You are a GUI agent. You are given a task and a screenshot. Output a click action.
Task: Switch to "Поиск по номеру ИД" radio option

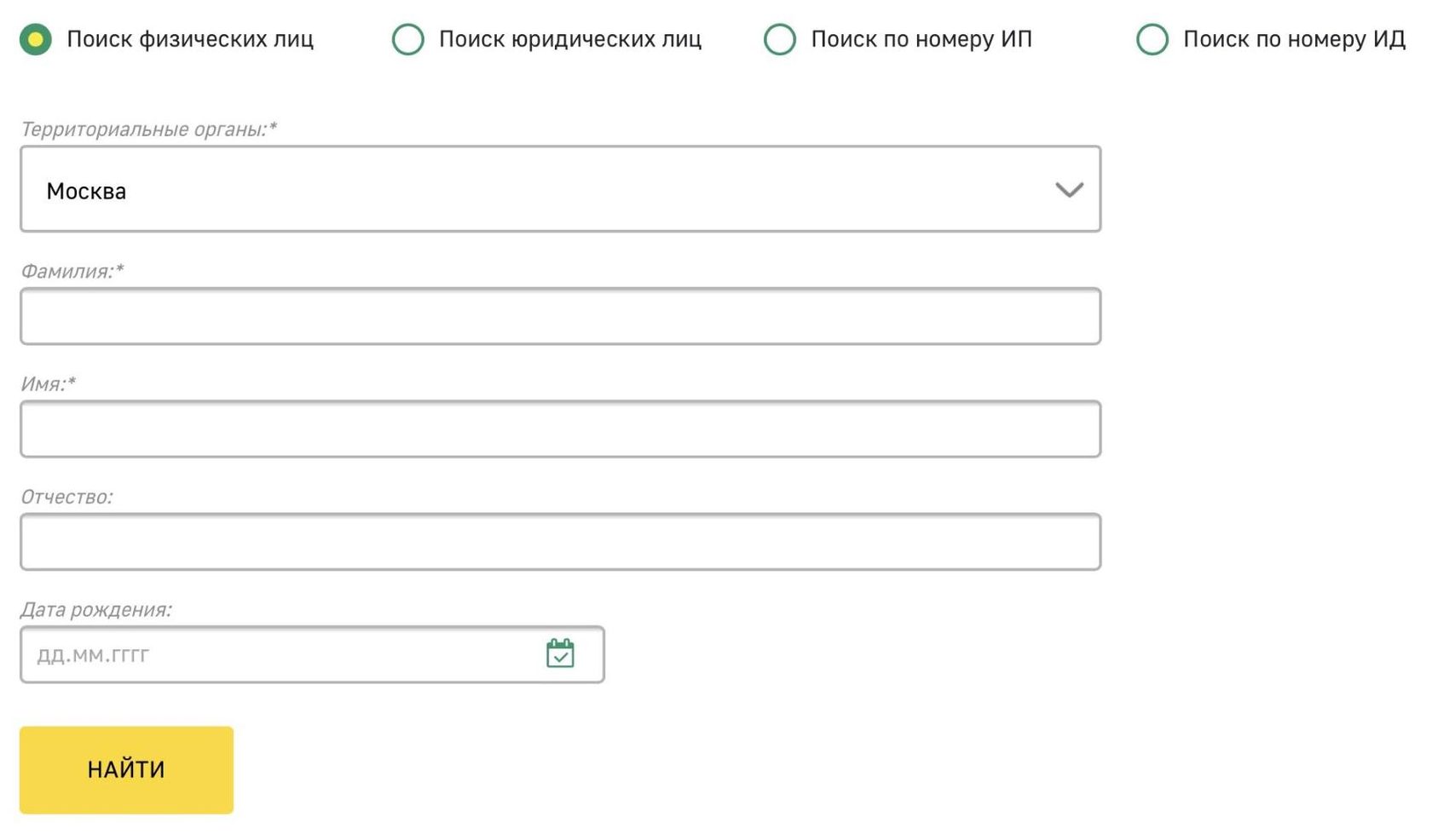click(1152, 39)
